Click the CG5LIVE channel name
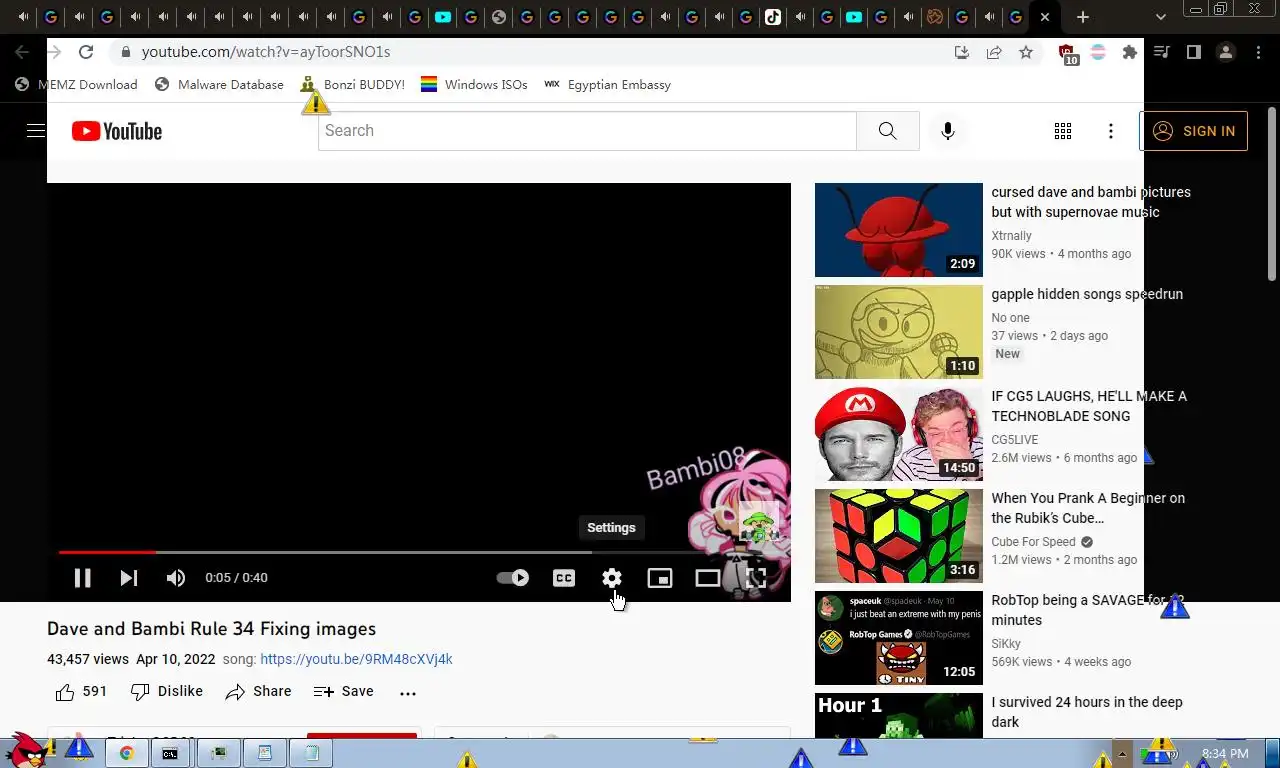The image size is (1280, 768). point(1015,440)
